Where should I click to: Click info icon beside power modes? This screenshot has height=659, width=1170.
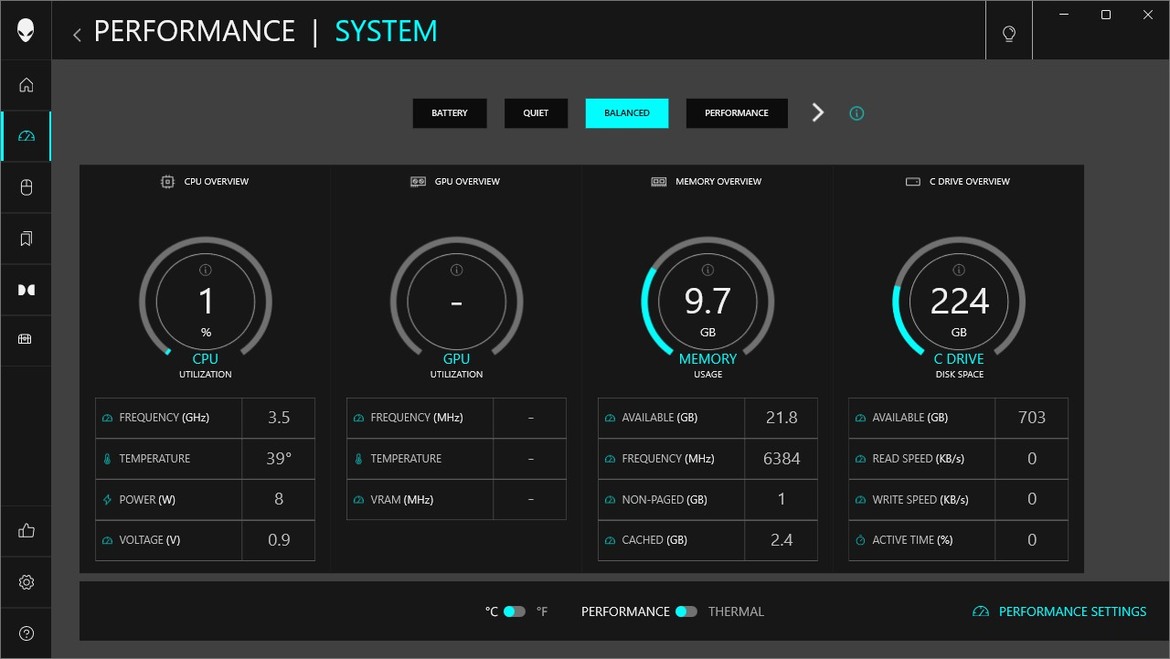pos(856,113)
